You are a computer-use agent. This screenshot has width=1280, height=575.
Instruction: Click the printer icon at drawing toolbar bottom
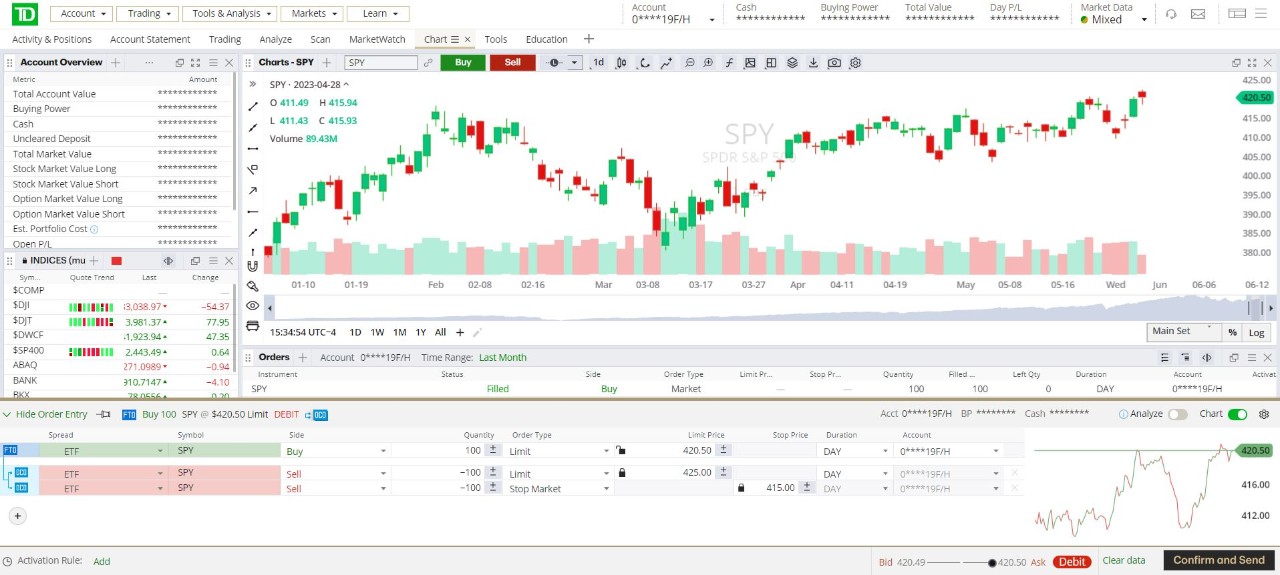click(x=252, y=326)
